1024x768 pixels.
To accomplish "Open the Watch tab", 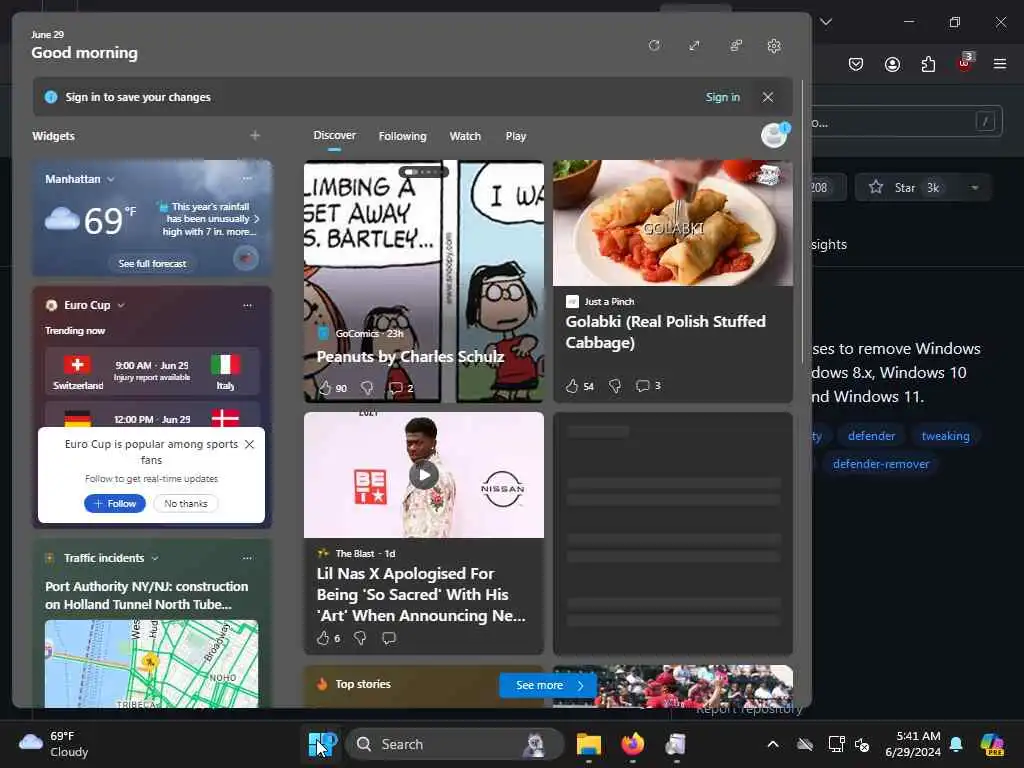I will point(465,136).
